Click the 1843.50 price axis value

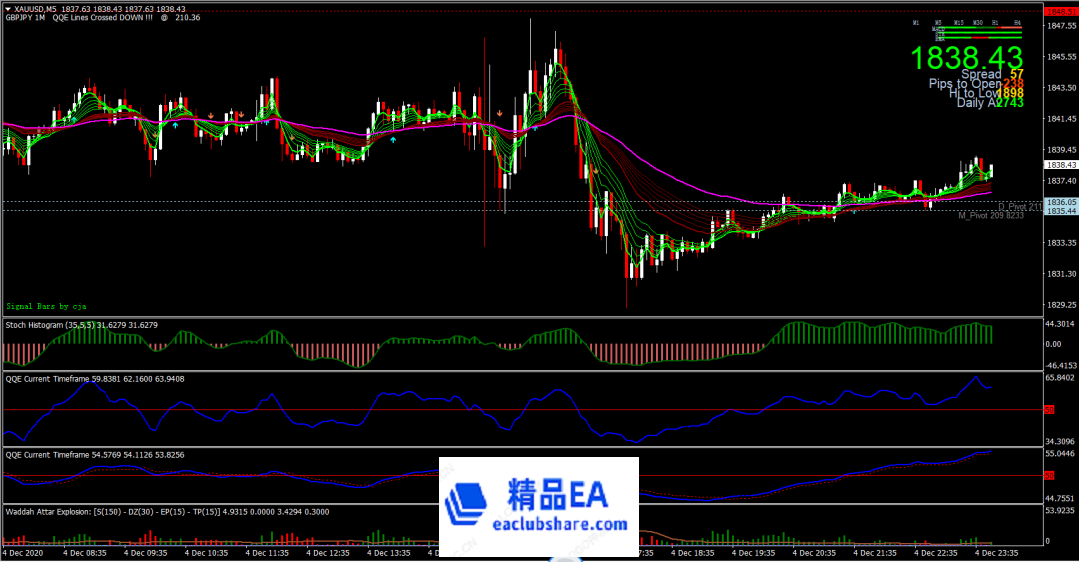point(1061,87)
